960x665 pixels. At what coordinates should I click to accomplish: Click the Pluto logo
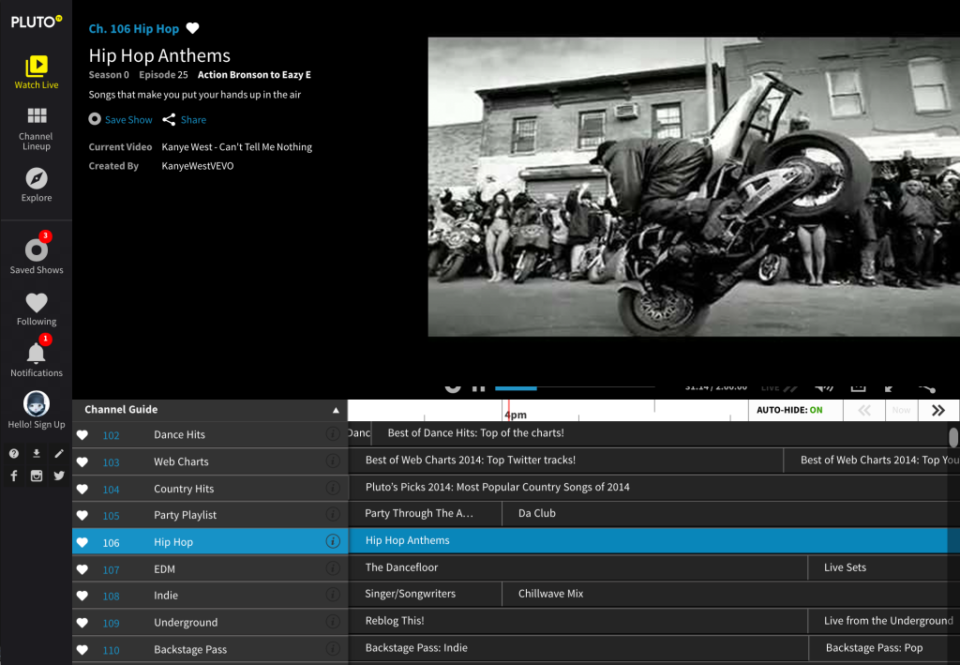[x=36, y=21]
